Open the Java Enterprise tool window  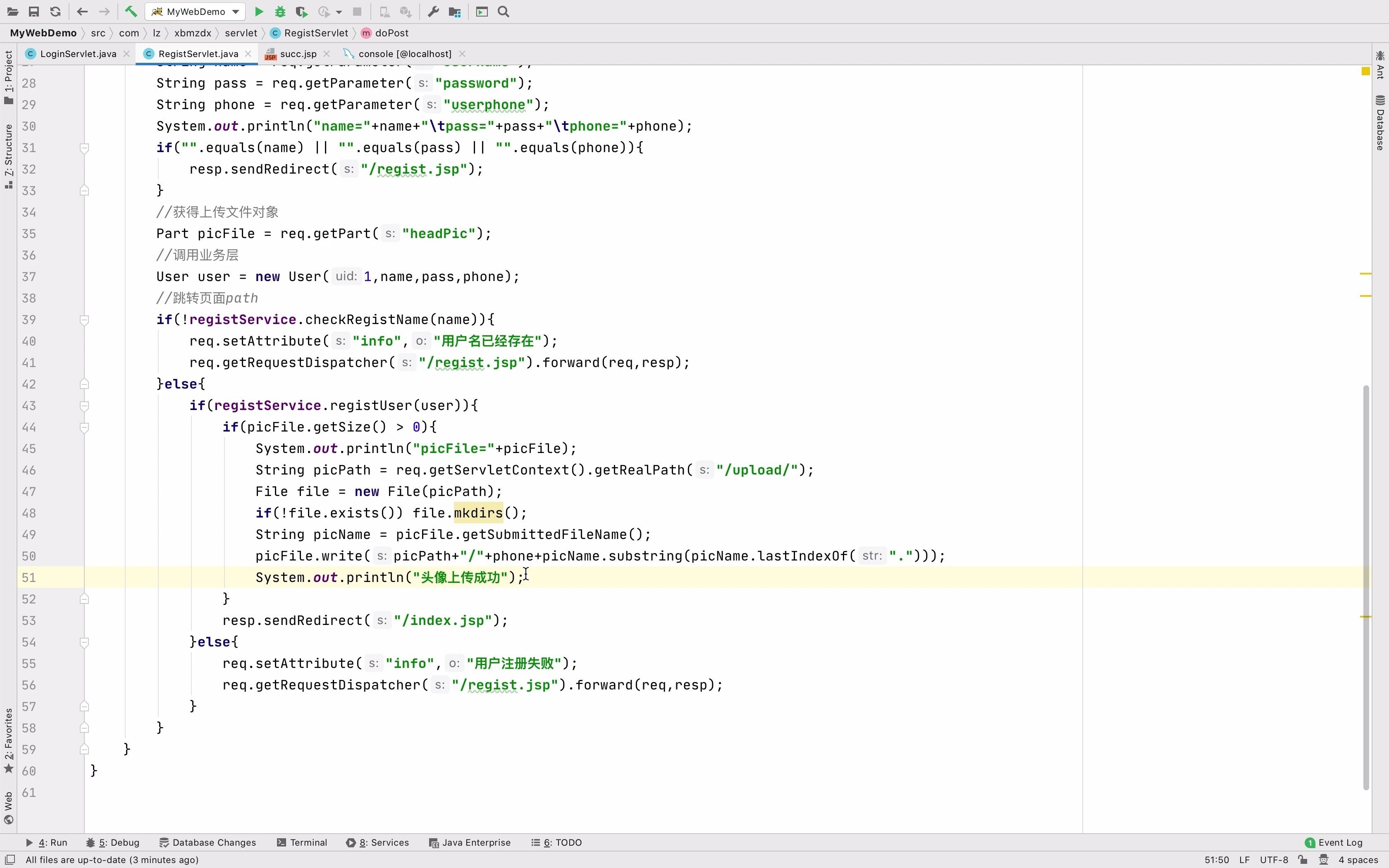(470, 842)
